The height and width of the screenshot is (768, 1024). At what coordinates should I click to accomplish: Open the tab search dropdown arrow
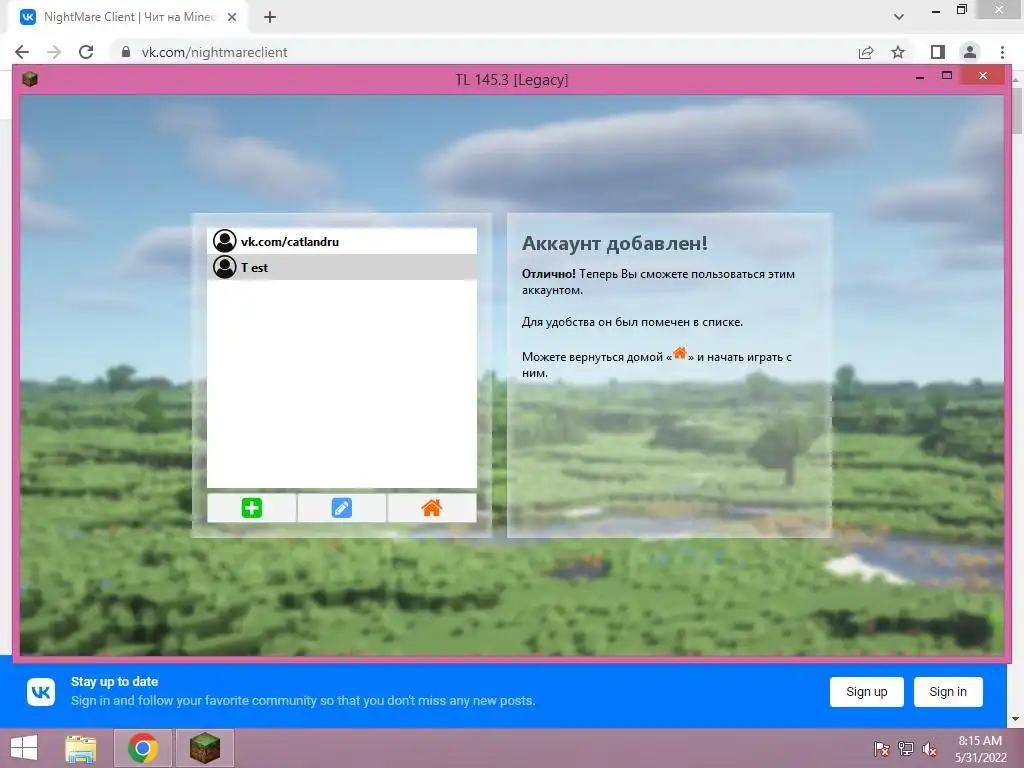pyautogui.click(x=899, y=17)
